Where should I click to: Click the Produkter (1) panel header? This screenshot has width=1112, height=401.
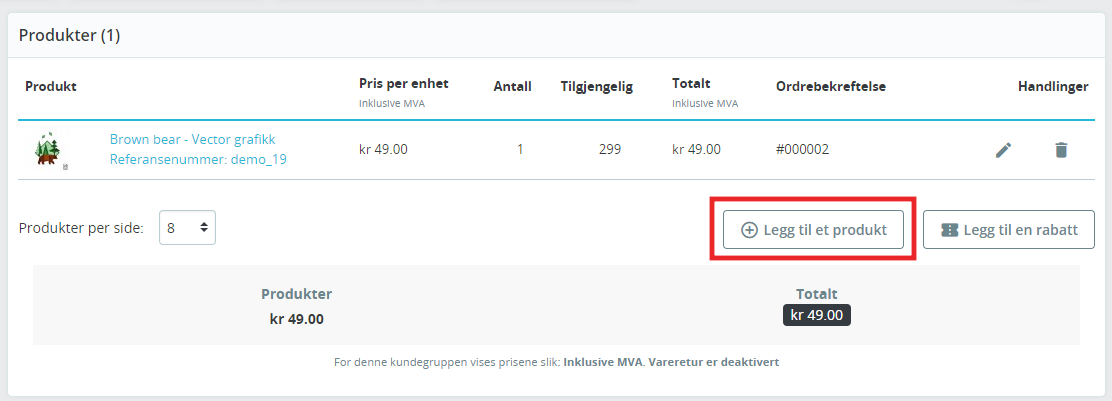coord(70,35)
